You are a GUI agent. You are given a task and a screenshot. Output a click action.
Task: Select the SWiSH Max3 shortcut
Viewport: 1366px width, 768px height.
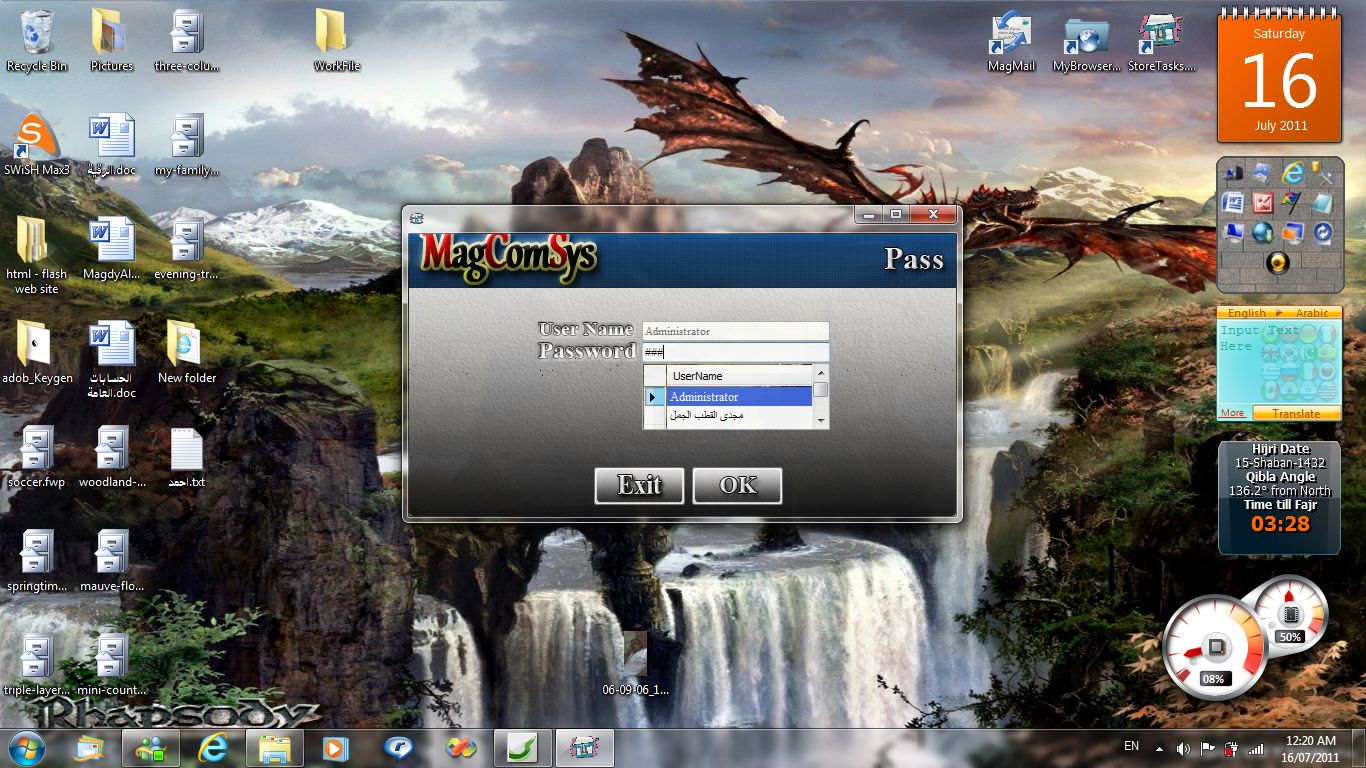pos(37,145)
